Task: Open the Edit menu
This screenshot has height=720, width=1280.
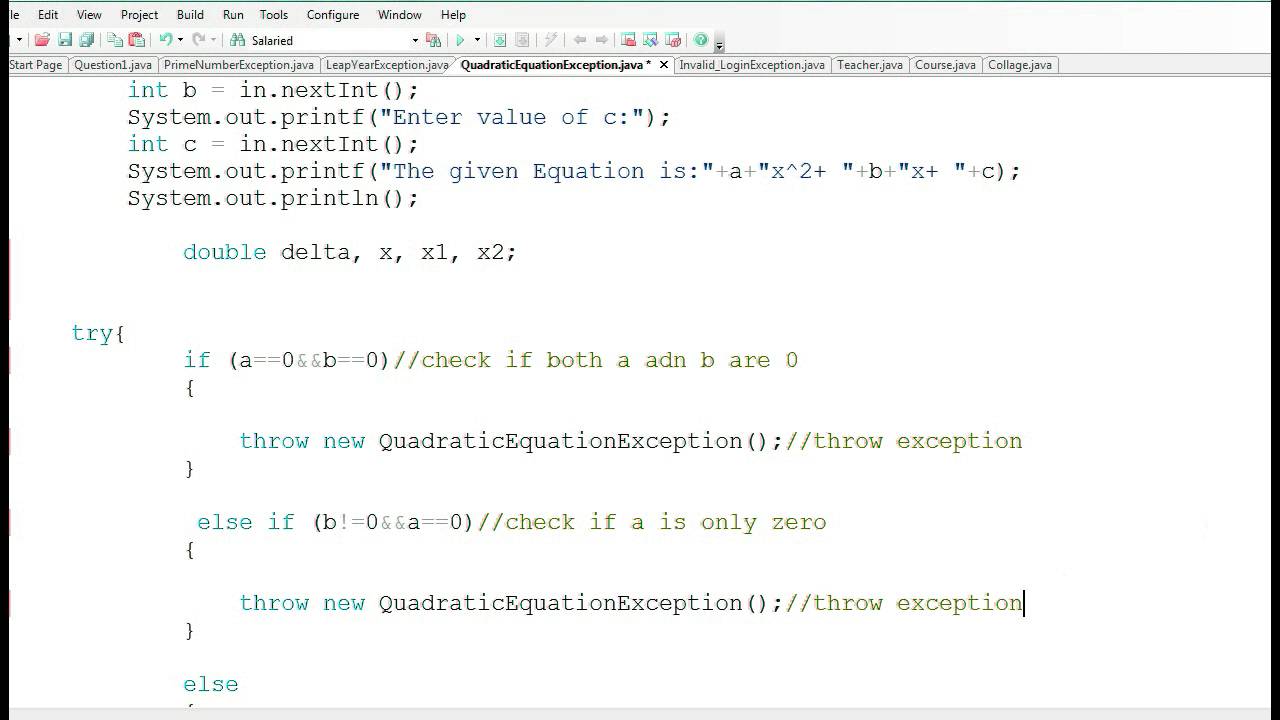Action: point(48,14)
